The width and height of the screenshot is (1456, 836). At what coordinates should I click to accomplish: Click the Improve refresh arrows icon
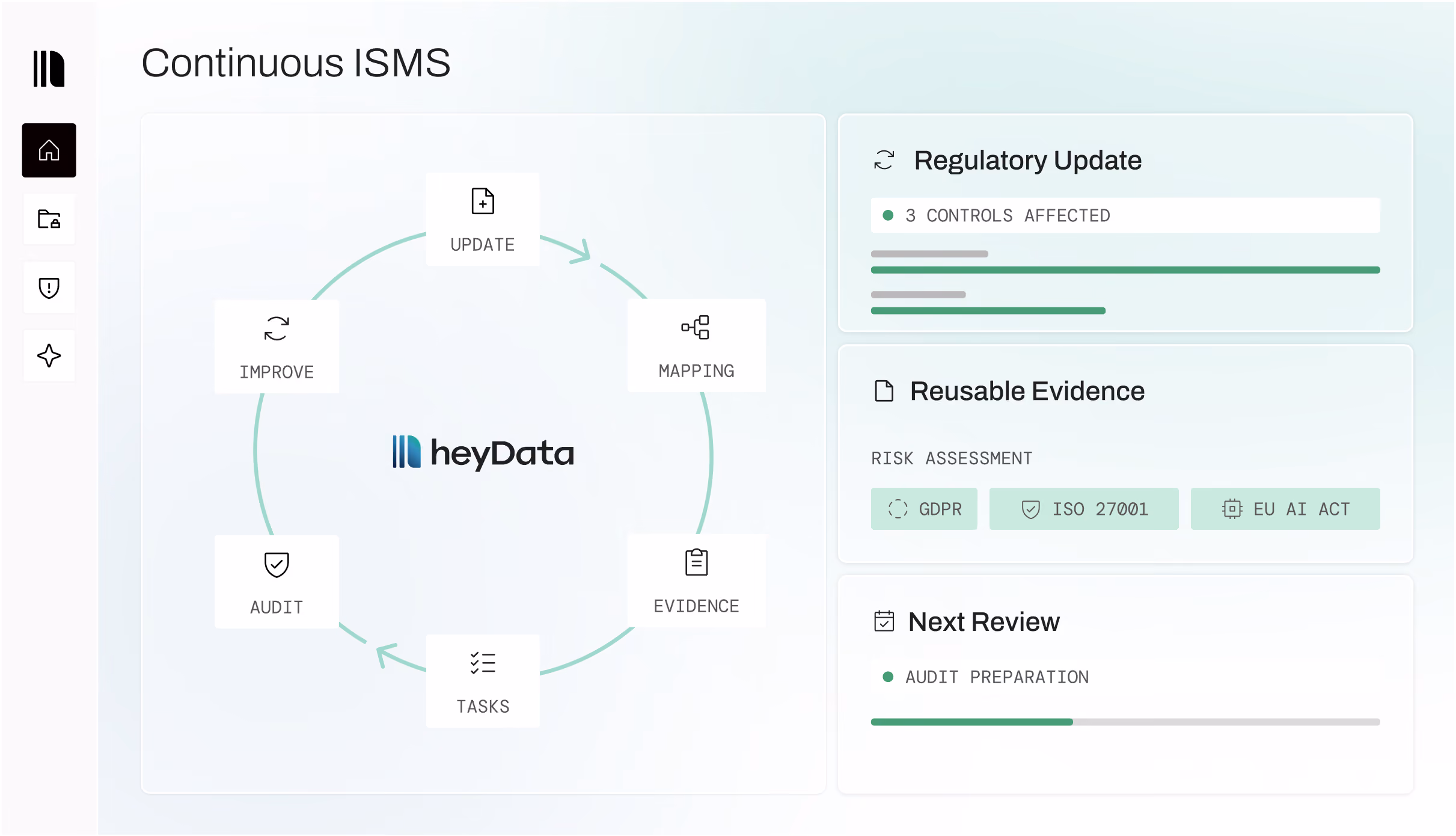click(277, 328)
